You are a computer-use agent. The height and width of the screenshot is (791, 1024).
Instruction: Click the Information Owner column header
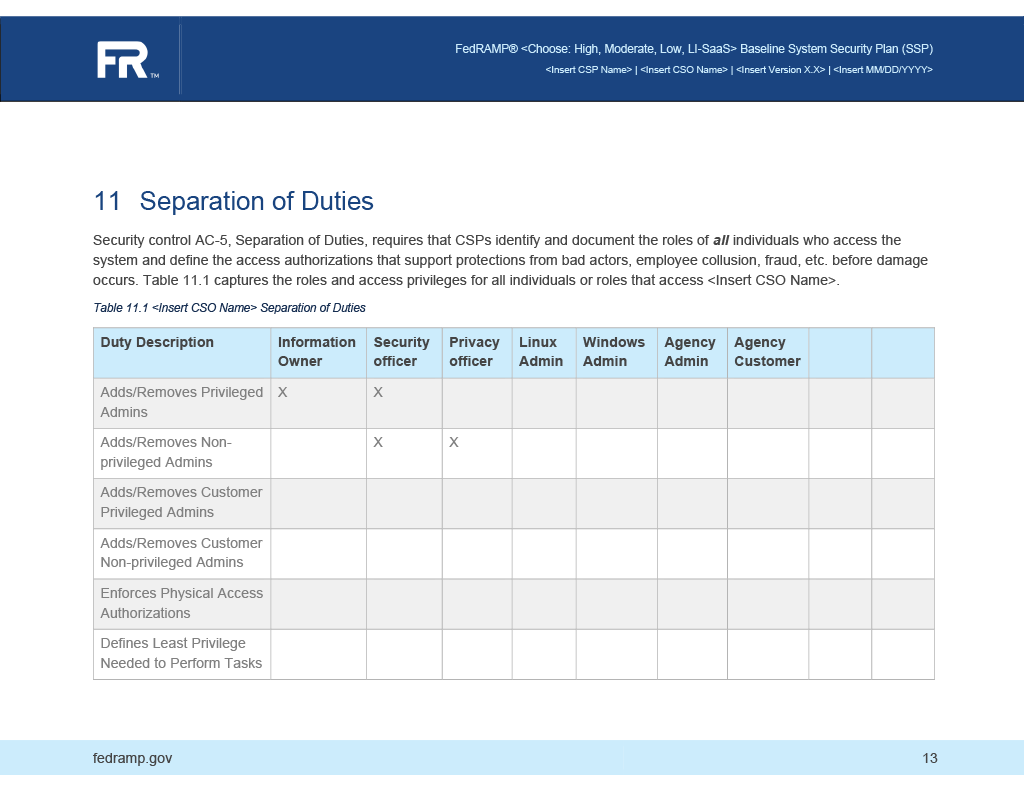tap(316, 352)
